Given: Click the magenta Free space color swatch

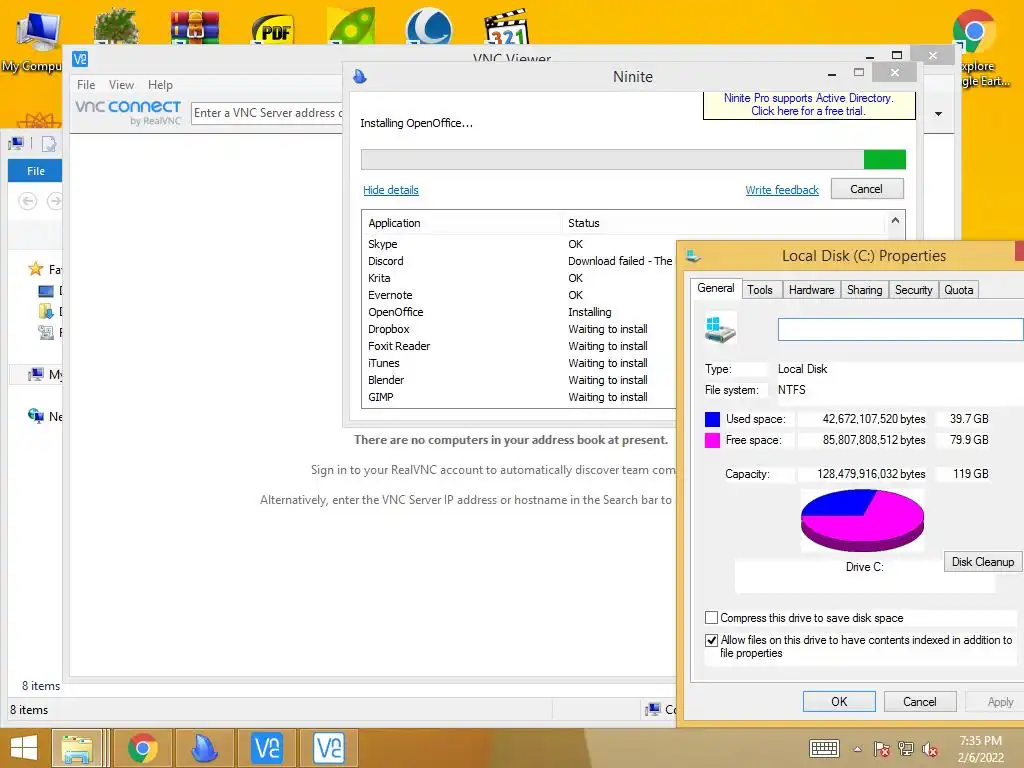Looking at the screenshot, I should click(712, 440).
